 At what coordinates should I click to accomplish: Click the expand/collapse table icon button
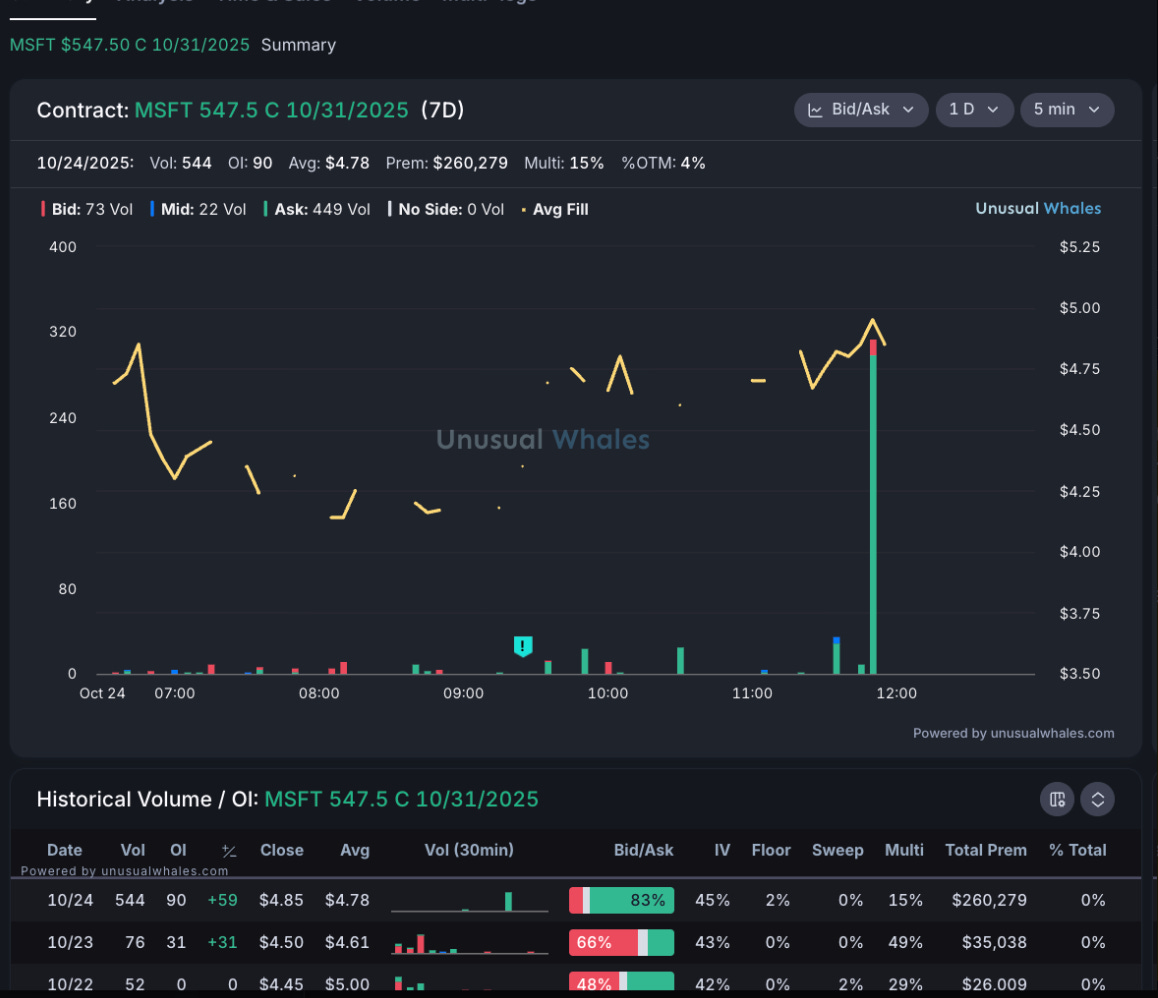[x=1097, y=799]
